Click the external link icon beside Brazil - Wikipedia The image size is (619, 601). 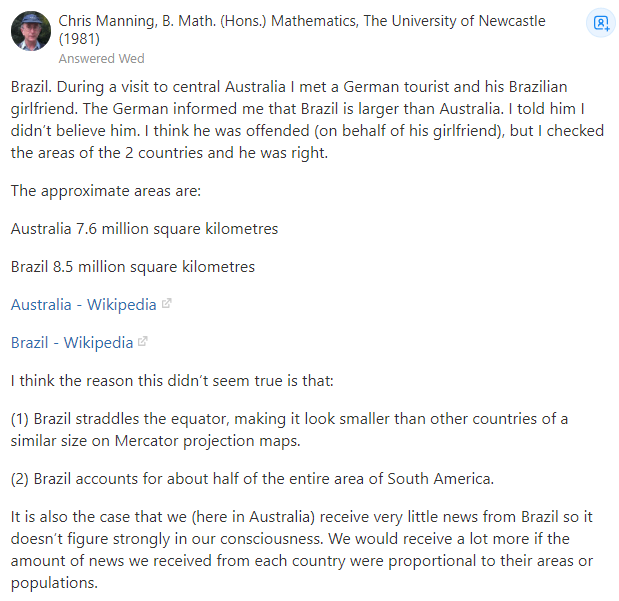tap(143, 342)
